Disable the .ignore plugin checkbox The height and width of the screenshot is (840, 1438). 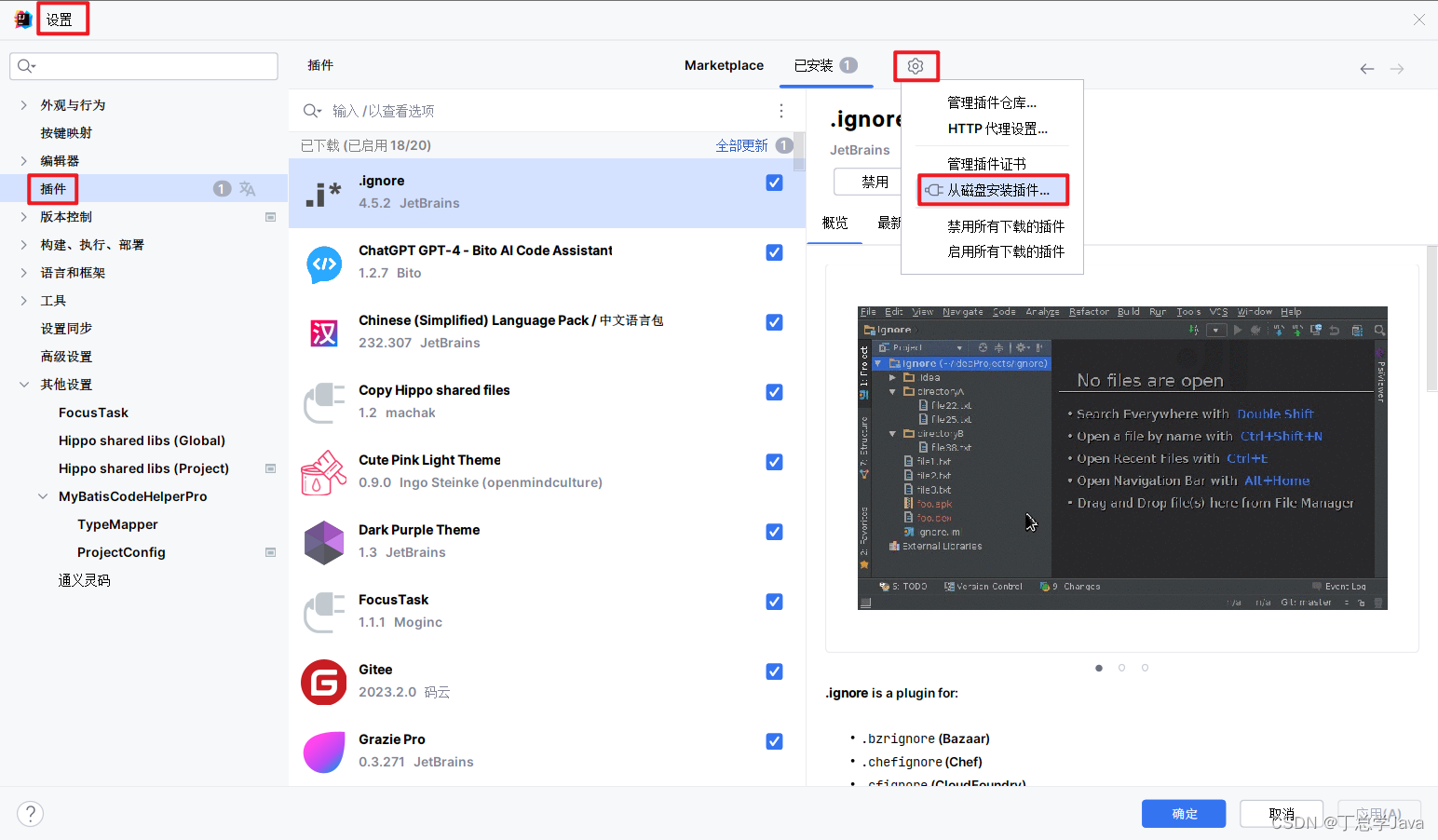pyautogui.click(x=774, y=183)
